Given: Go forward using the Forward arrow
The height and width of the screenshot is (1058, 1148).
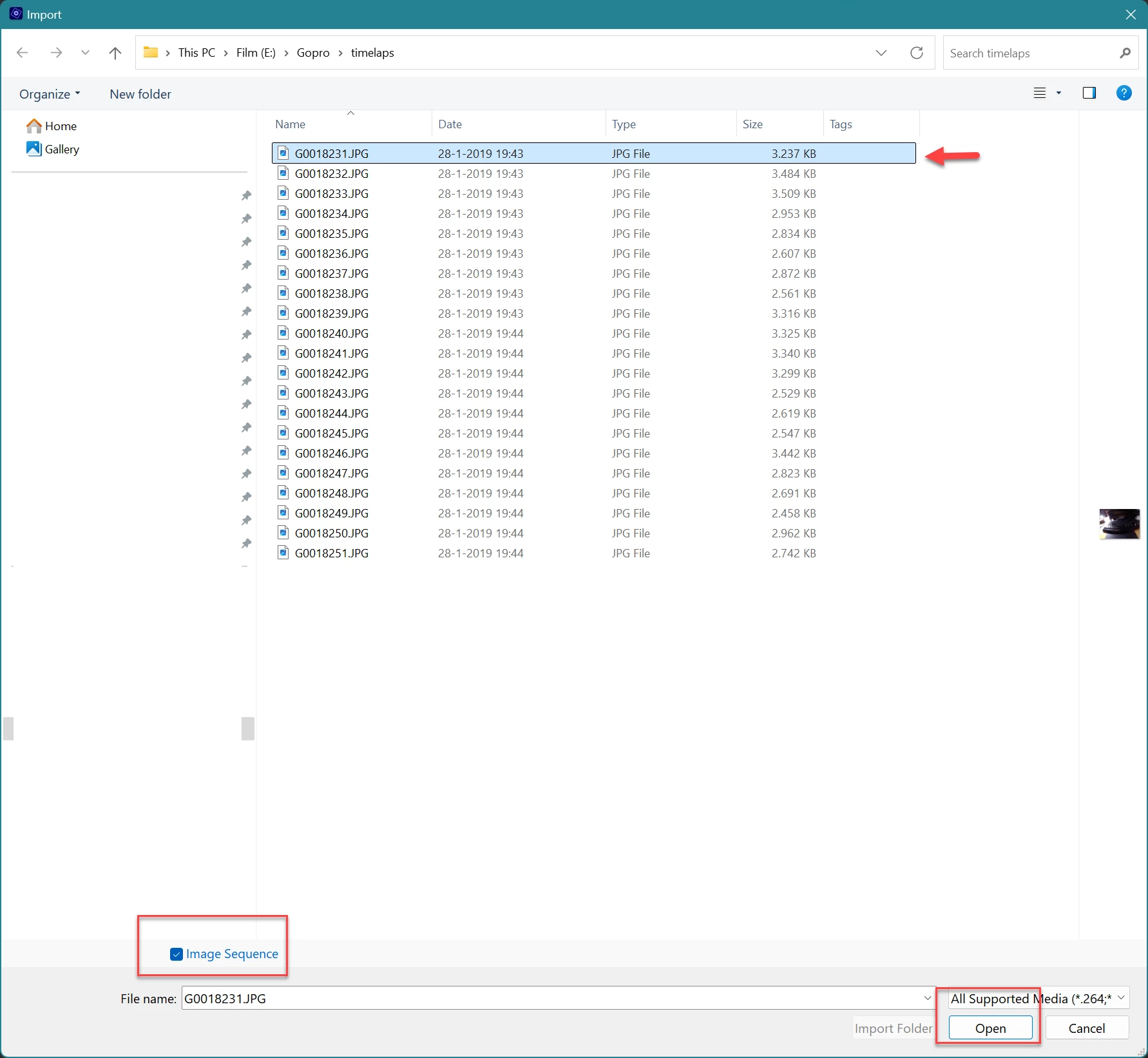Looking at the screenshot, I should [56, 53].
